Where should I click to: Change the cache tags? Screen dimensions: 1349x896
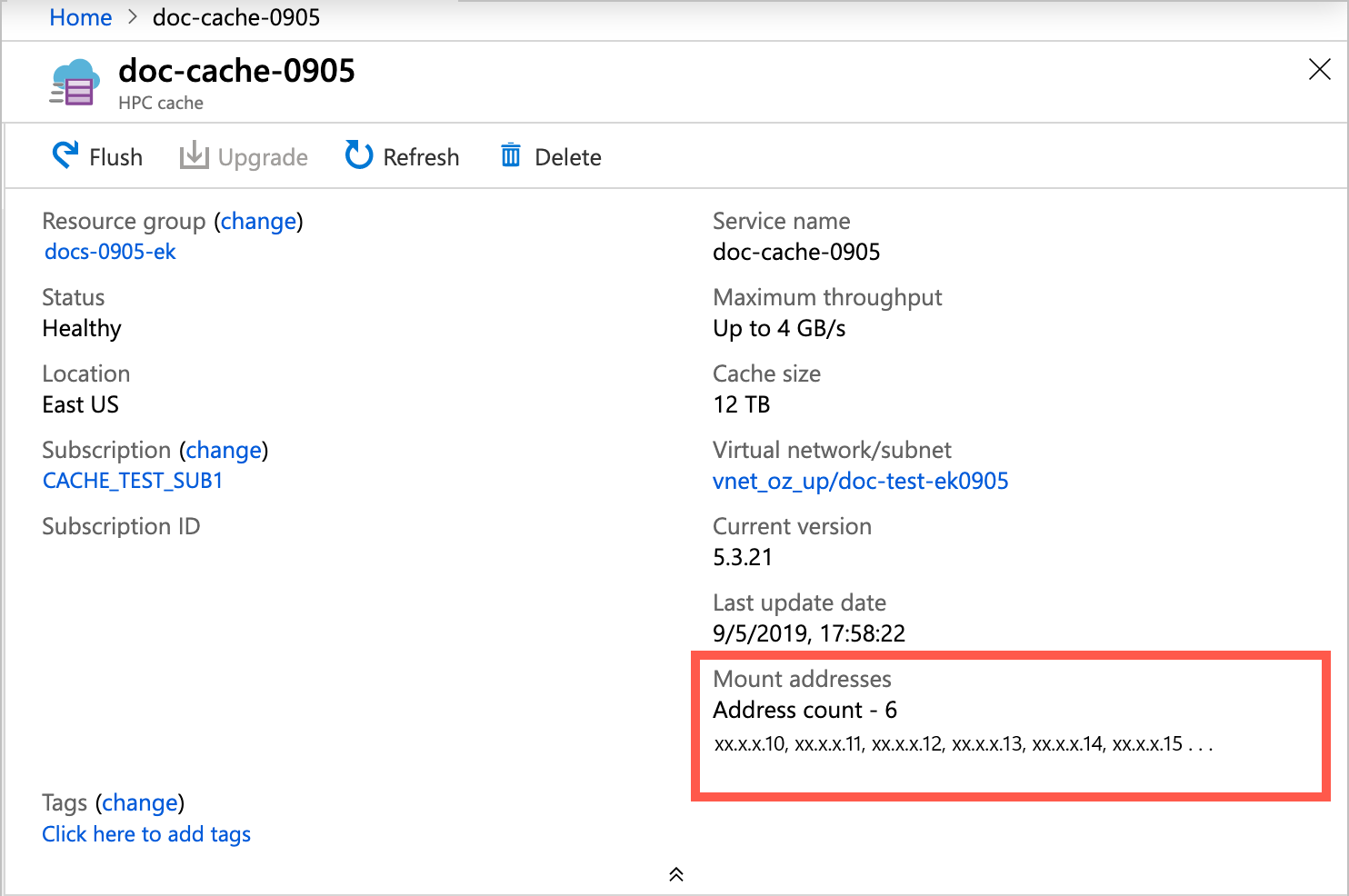(x=140, y=802)
